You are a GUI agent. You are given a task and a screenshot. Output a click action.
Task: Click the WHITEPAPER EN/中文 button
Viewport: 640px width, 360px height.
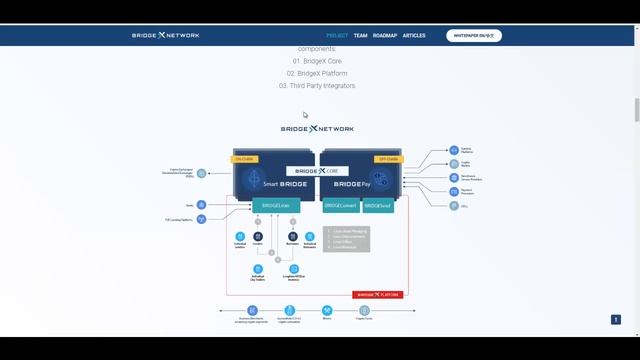pos(474,36)
